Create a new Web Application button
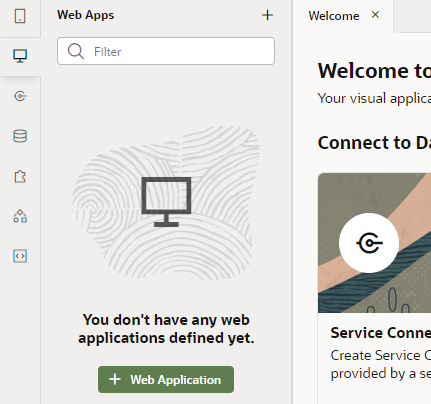Image resolution: width=431 pixels, height=404 pixels. click(x=166, y=379)
